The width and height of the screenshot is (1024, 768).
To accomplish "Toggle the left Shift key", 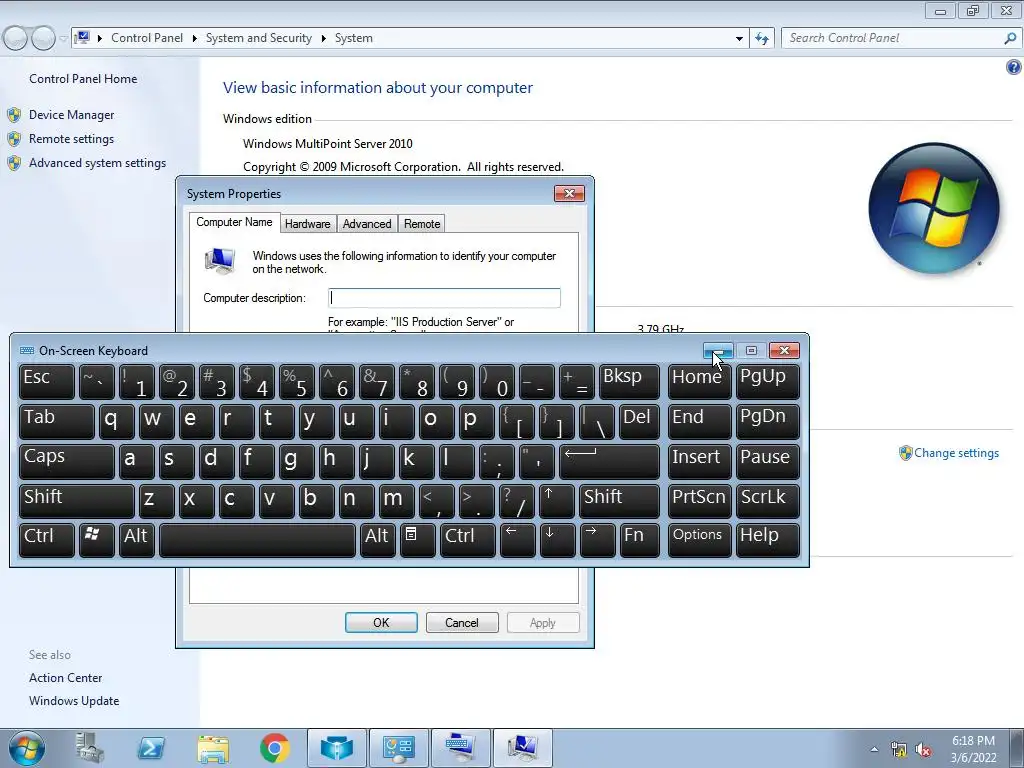I will pos(76,502).
